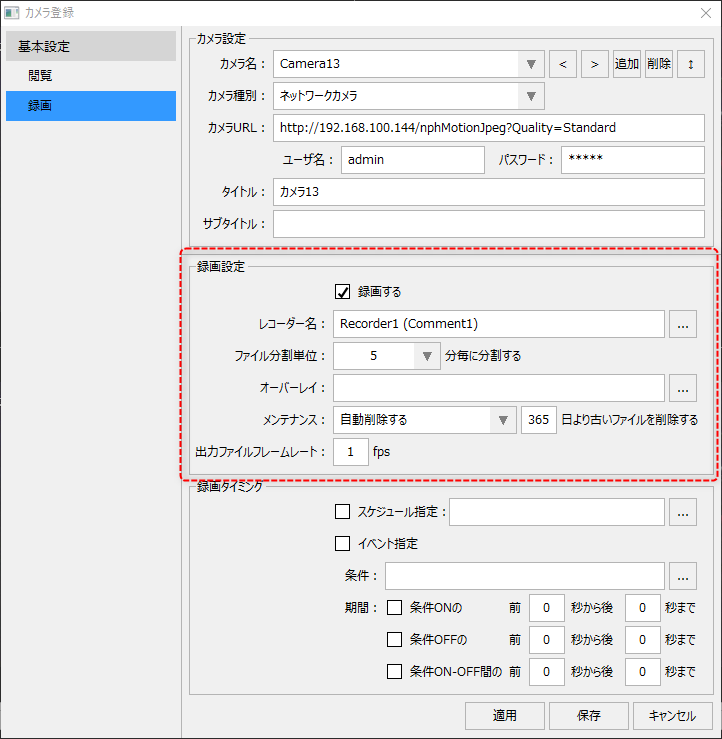Viewport: 722px width, 739px height.
Task: Close the カメラ登録 dialog
Action: (706, 13)
